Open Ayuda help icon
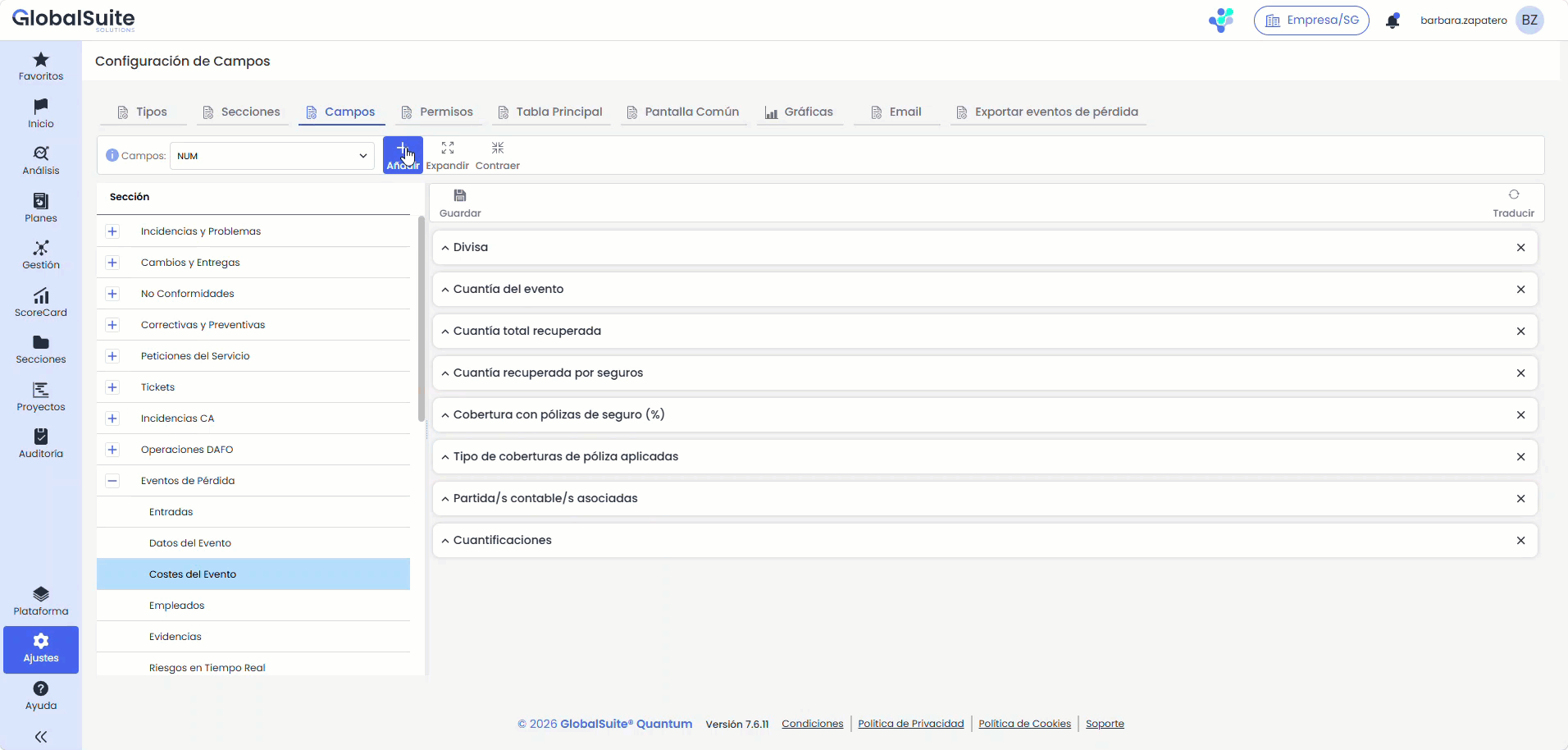This screenshot has height=750, width=1568. (41, 688)
